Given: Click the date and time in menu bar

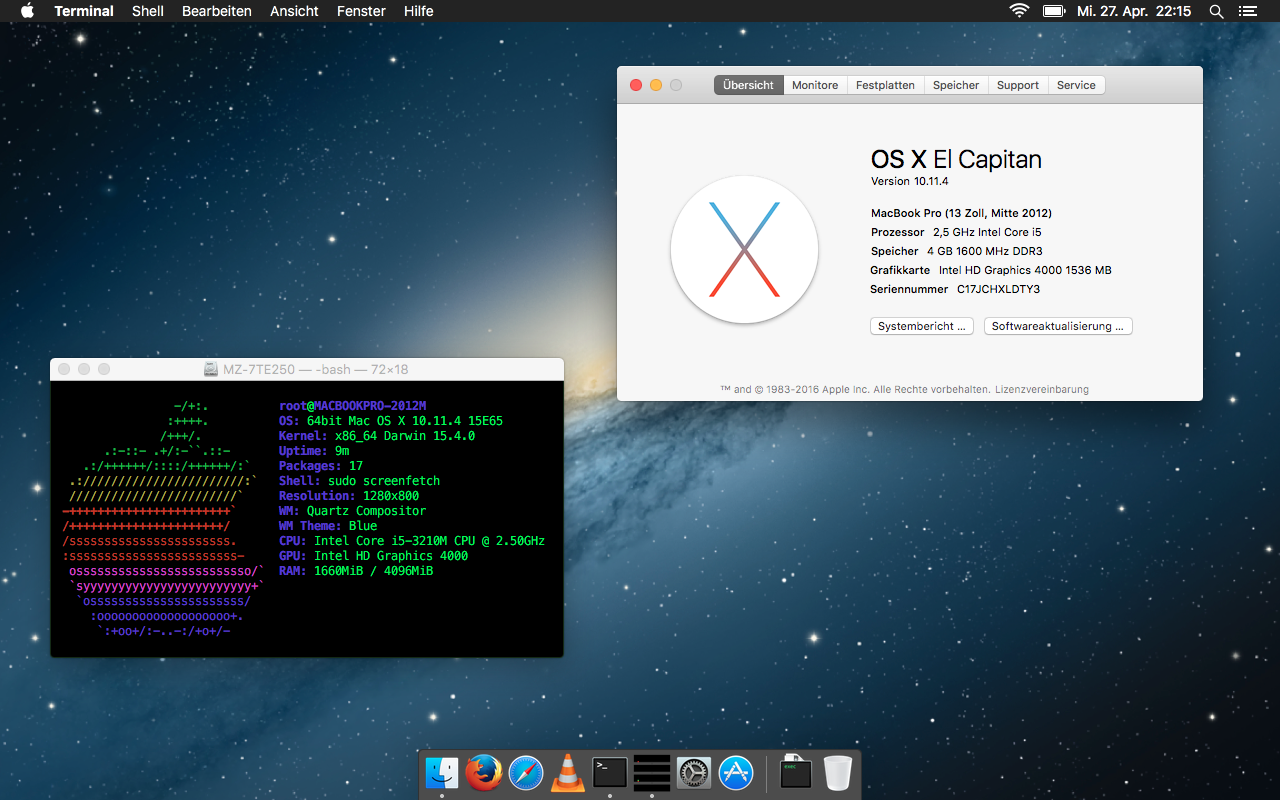Looking at the screenshot, I should (x=1134, y=11).
